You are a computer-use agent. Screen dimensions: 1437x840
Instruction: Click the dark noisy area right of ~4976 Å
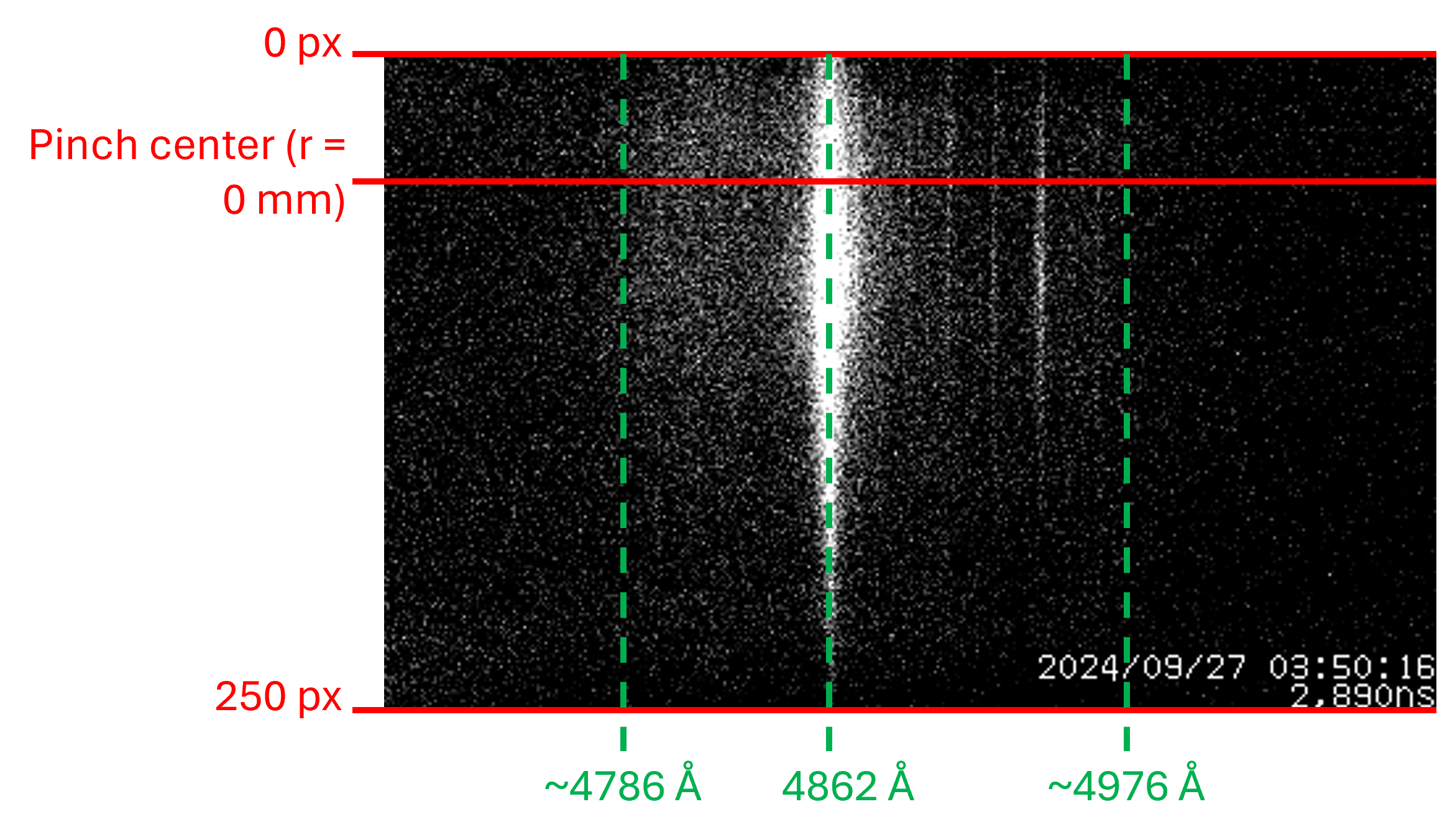1274,373
